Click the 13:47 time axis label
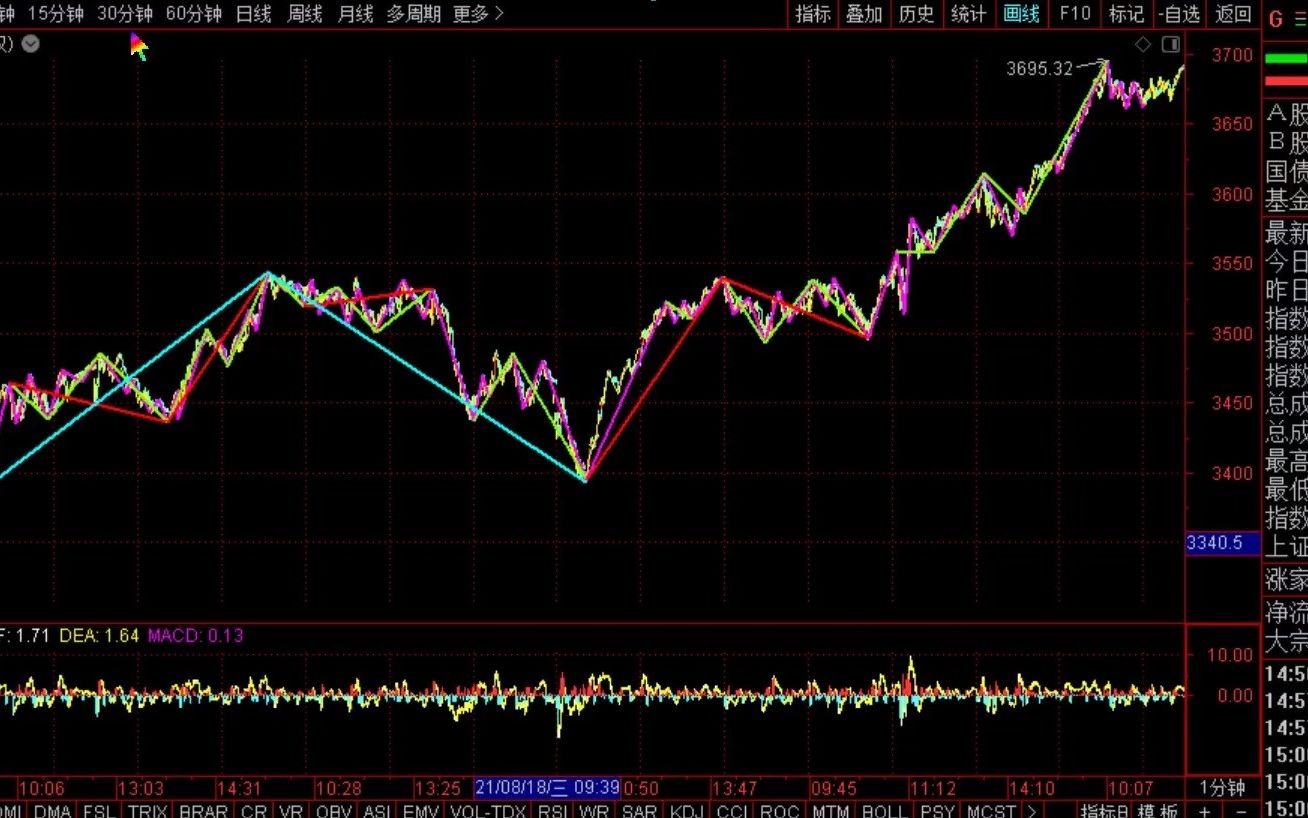 (x=734, y=788)
